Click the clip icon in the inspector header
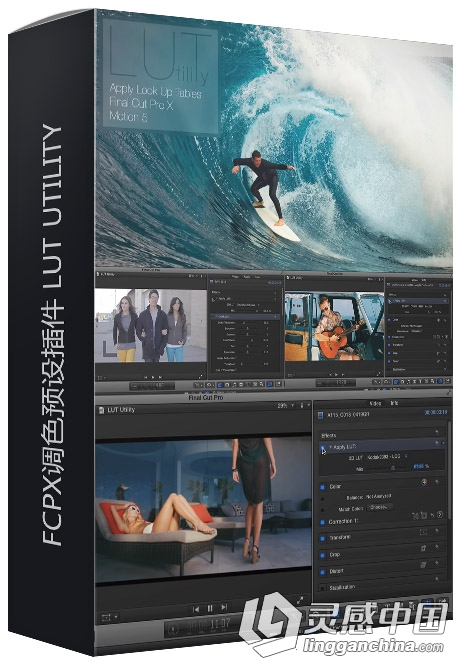460x667 pixels. (320, 415)
